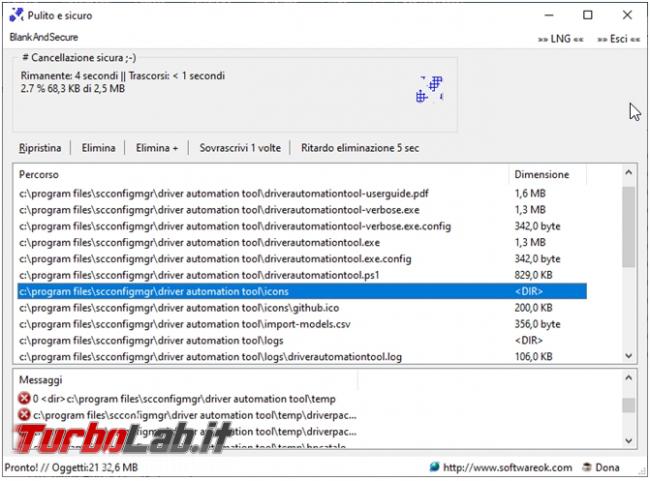Select the logs folder row
The height and width of the screenshot is (481, 650).
302,340
